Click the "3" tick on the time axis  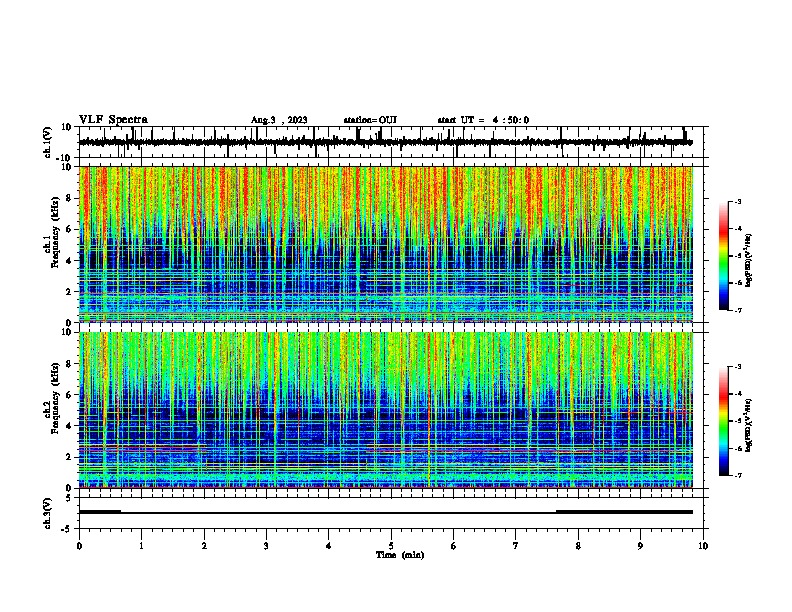pyautogui.click(x=266, y=546)
